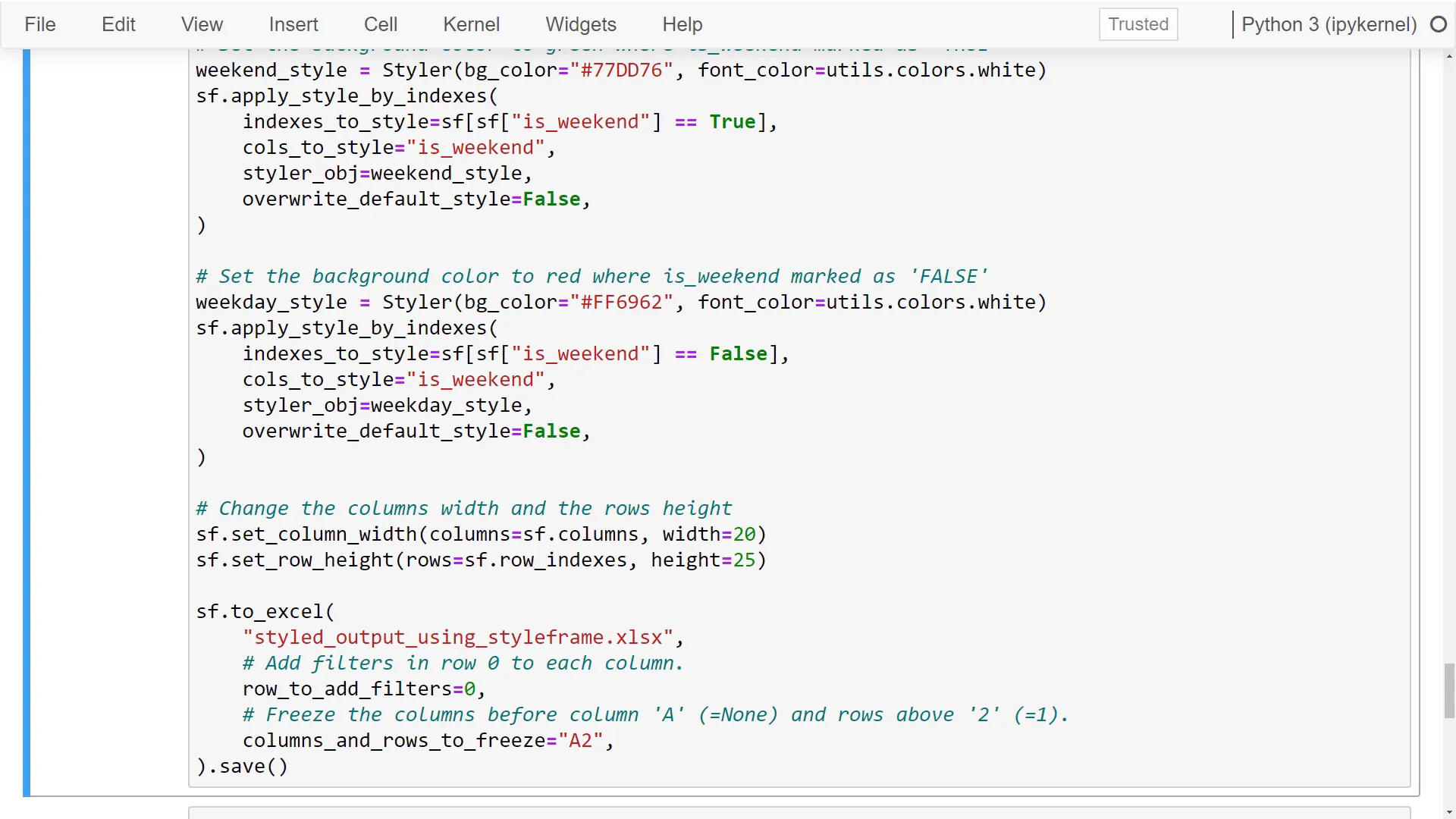
Task: Click the weekend_style Styler definition line
Action: [620, 70]
